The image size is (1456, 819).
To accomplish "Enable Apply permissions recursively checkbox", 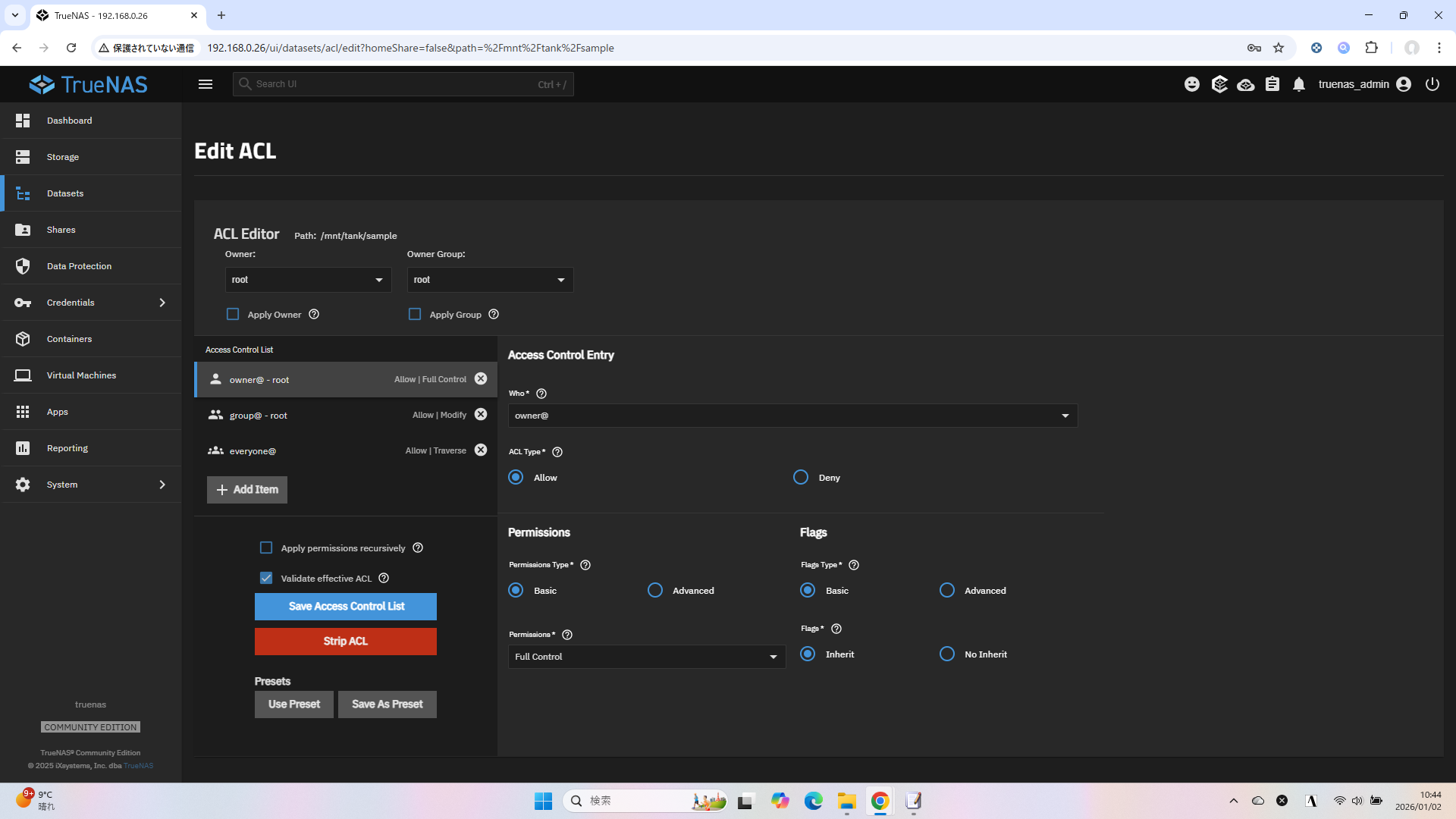I will pos(266,548).
